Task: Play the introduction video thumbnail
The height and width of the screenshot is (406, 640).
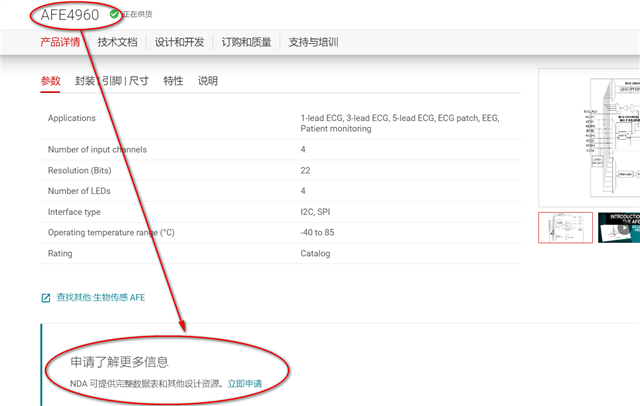Action: coord(619,227)
